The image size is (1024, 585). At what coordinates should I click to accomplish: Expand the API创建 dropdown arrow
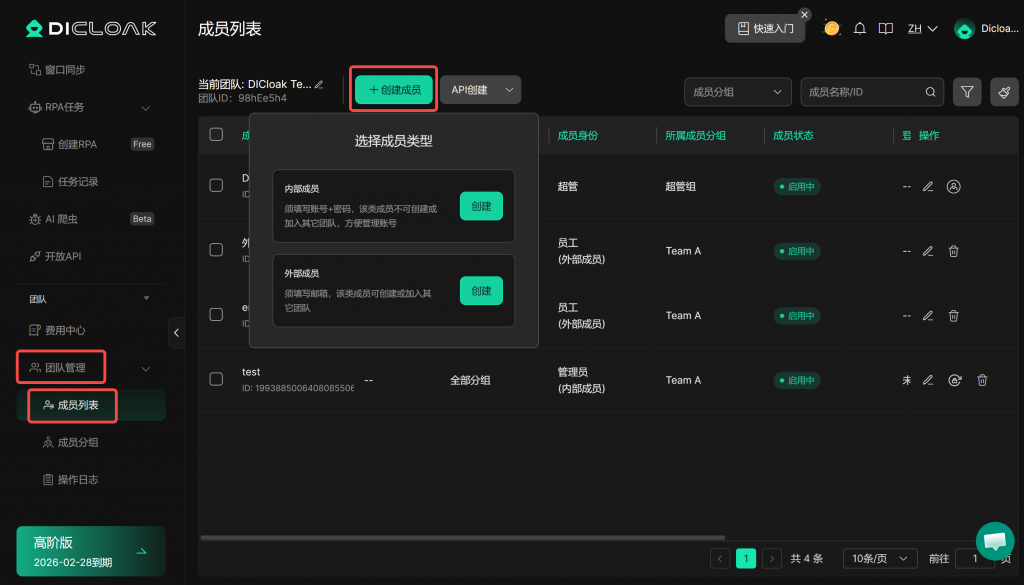[509, 90]
